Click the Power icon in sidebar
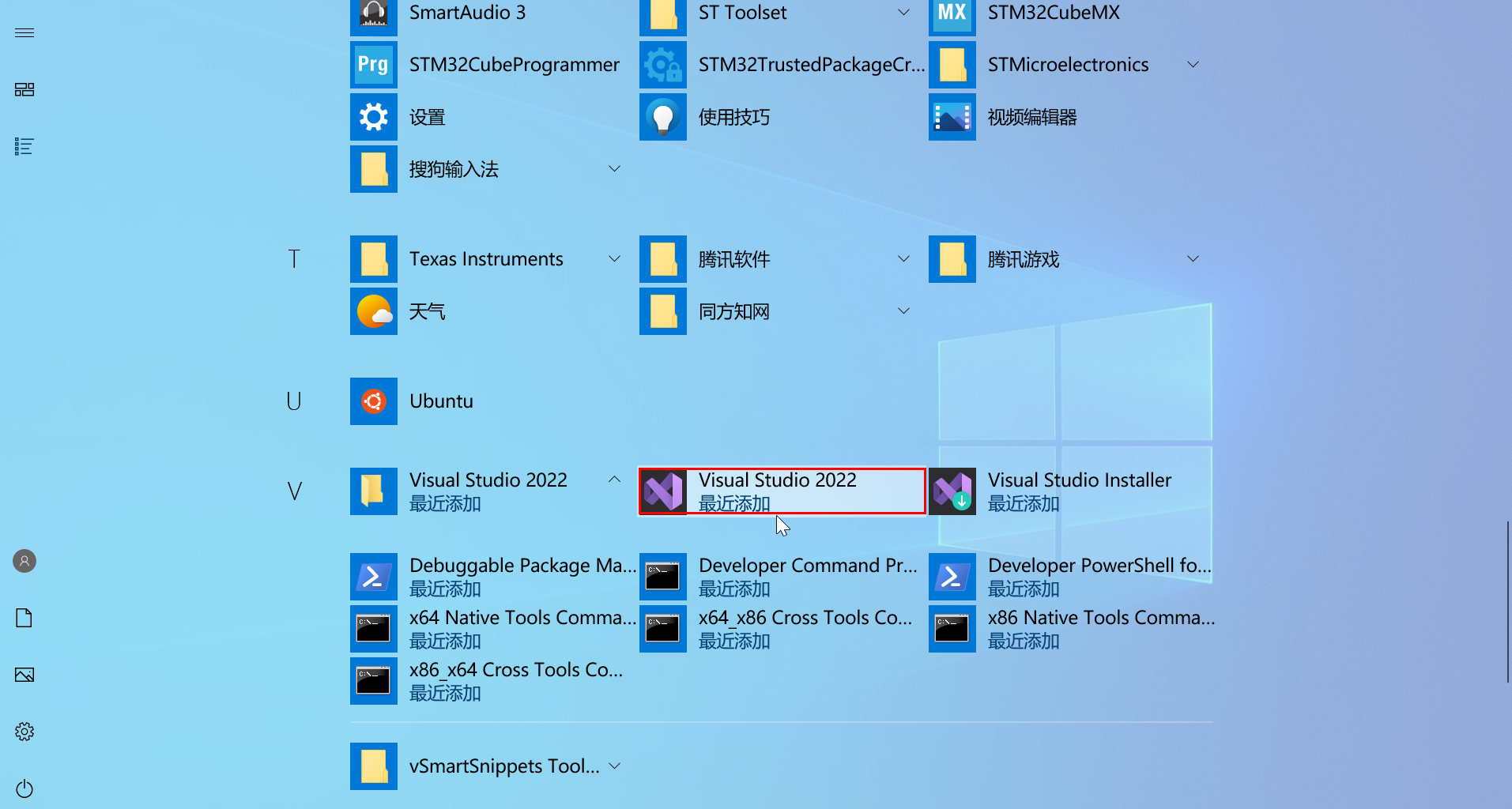 tap(25, 788)
